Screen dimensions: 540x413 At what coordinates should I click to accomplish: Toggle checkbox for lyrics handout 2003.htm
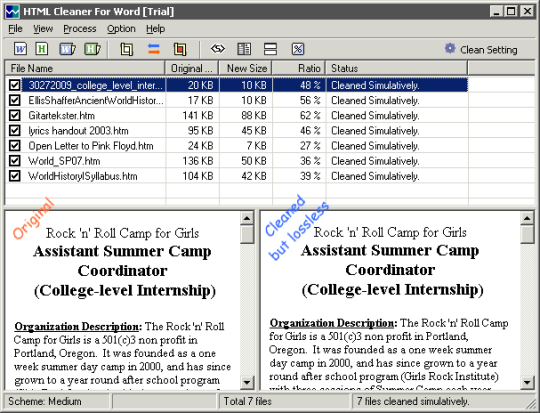pyautogui.click(x=14, y=131)
